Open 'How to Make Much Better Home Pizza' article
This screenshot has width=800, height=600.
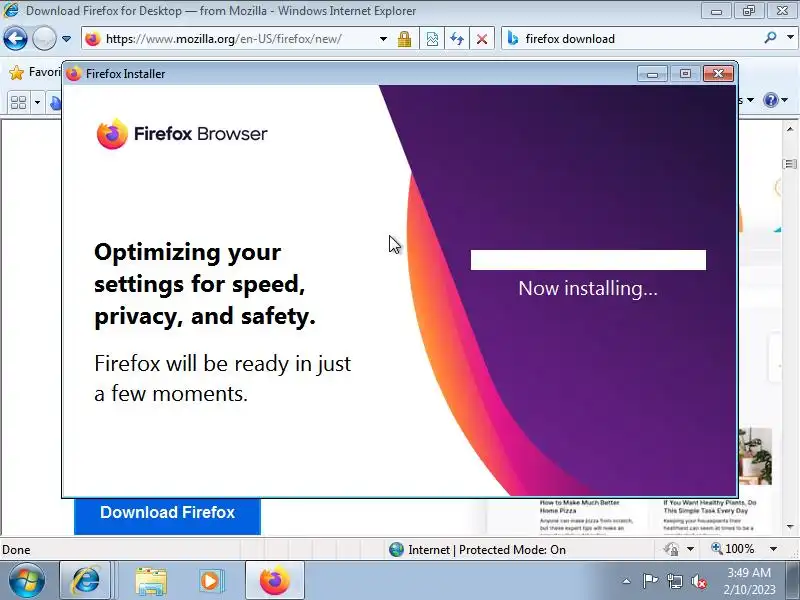(580, 507)
